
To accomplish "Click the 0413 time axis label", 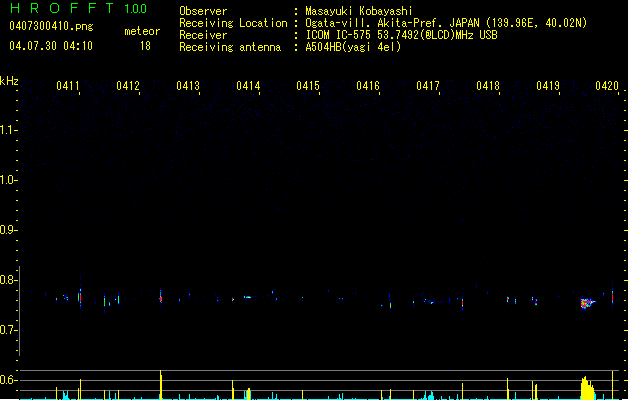I will (x=188, y=85).
